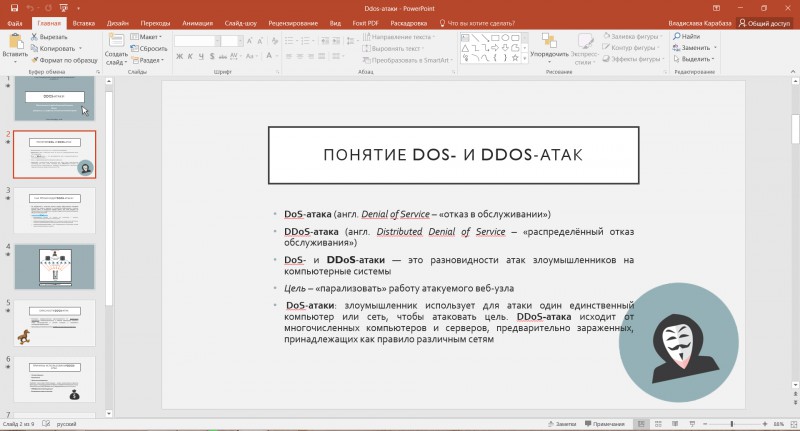800x431 pixels.
Task: Open the Дизайн ribbon tab
Action: click(118, 23)
